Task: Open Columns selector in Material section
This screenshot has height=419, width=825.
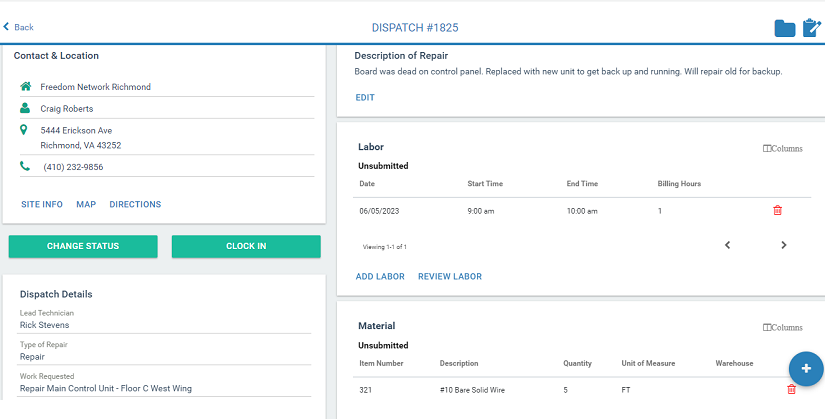Action: (x=782, y=327)
